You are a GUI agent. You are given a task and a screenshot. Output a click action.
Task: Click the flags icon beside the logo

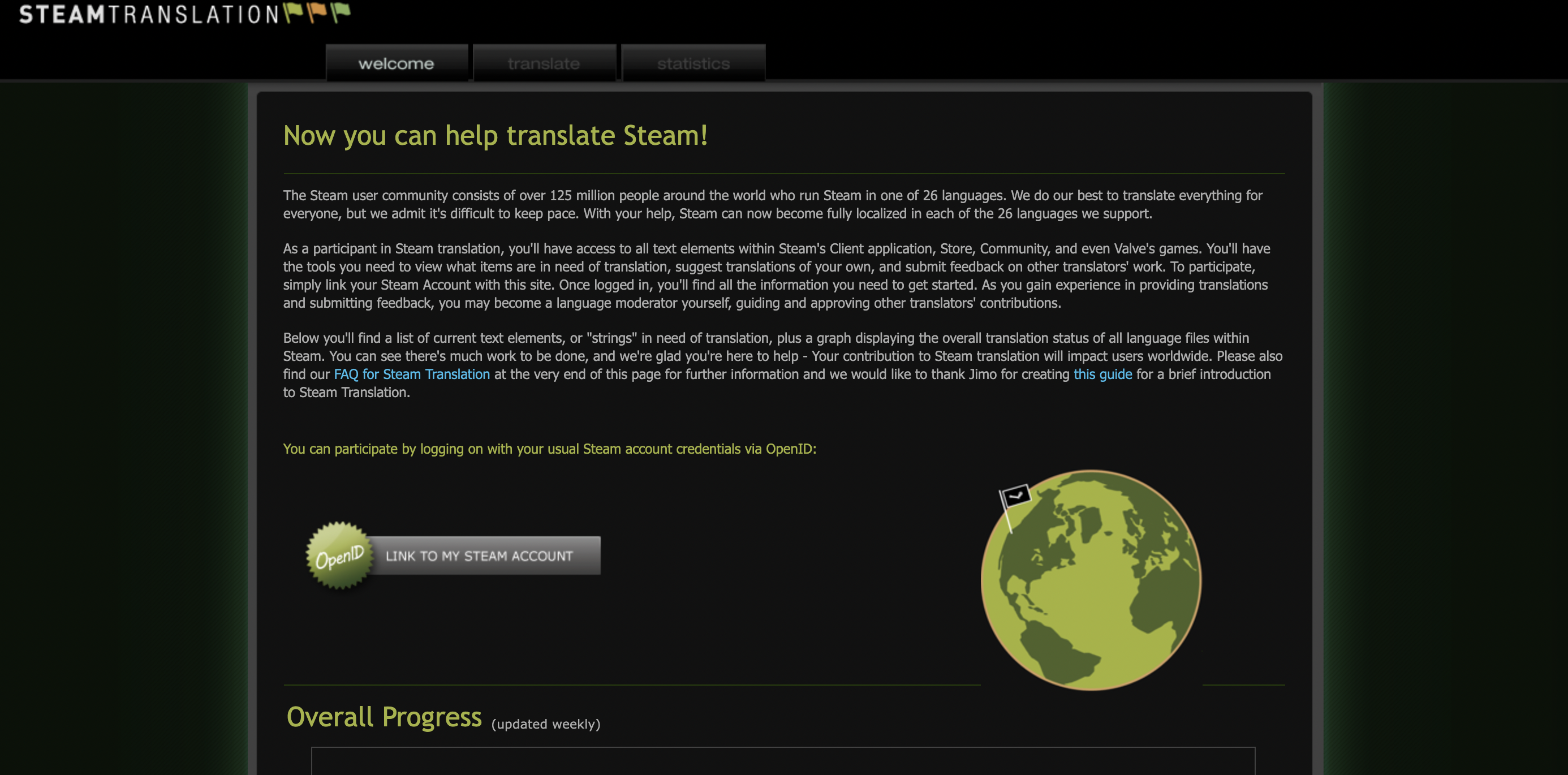[317, 12]
